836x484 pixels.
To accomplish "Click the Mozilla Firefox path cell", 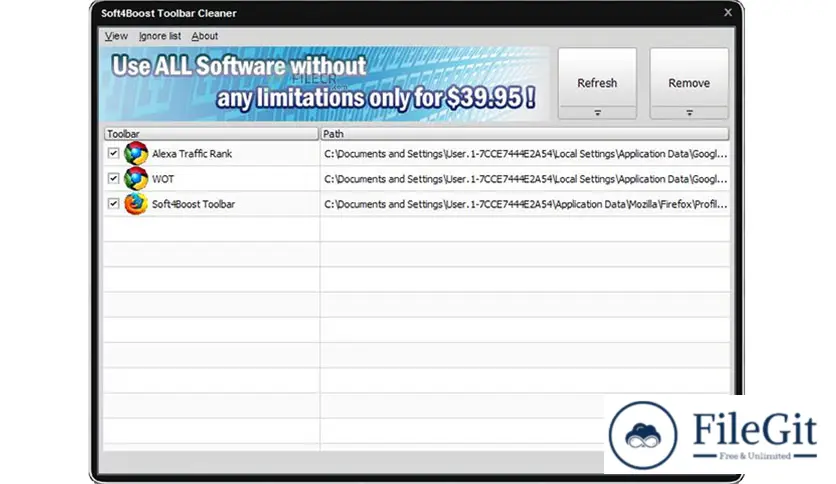I will point(525,204).
